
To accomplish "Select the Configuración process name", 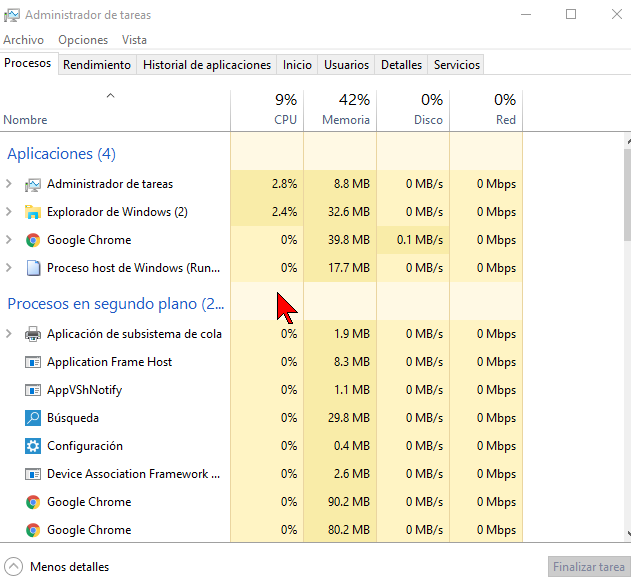I will coord(85,446).
